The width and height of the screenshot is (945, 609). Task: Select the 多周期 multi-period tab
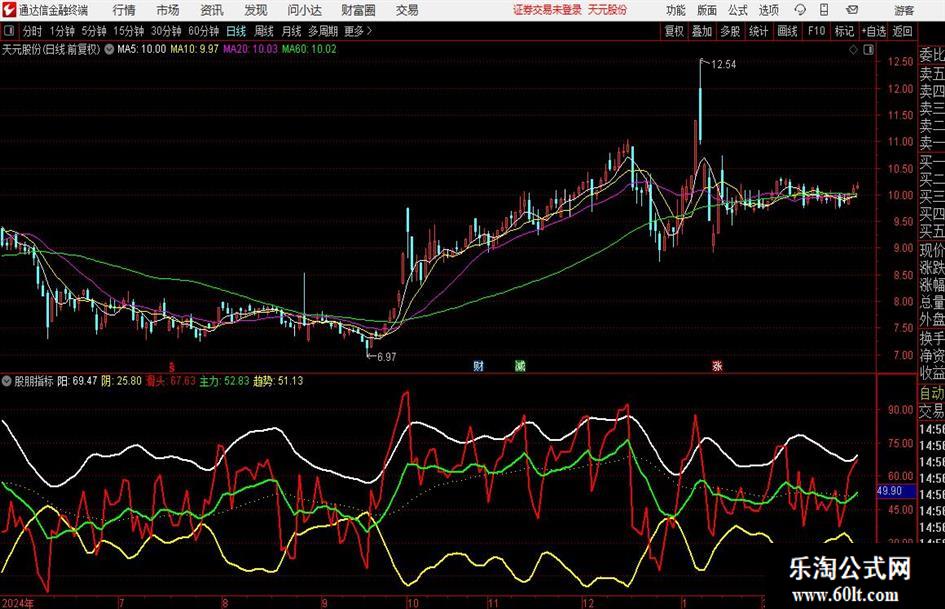(322, 31)
